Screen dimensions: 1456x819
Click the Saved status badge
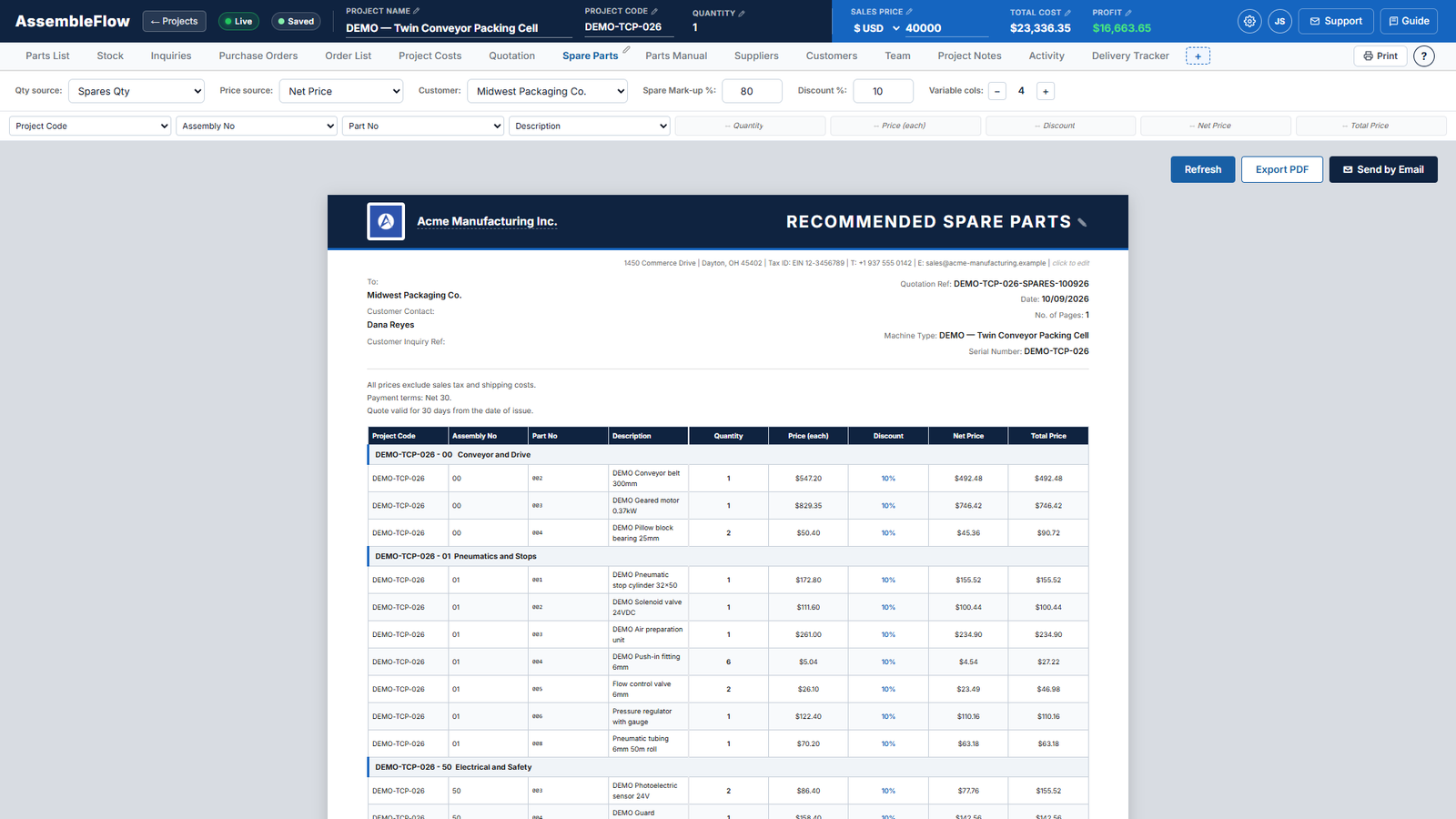(x=296, y=21)
